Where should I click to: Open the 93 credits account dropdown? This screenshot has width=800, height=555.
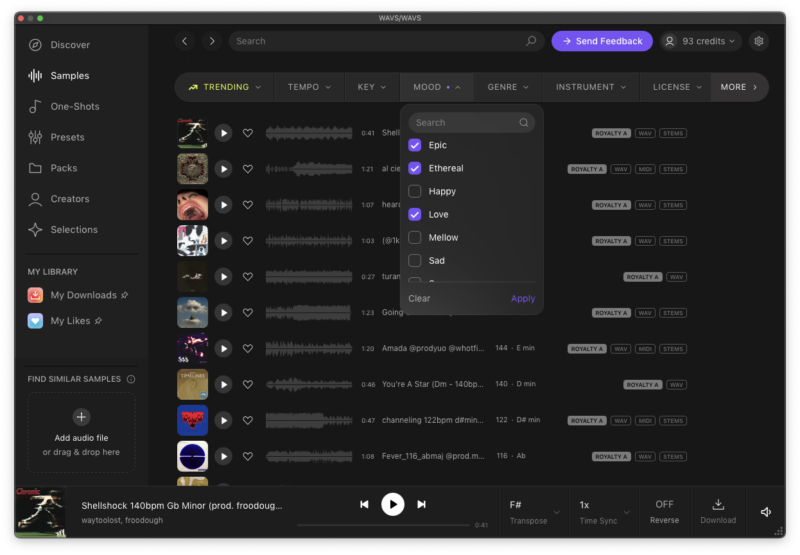(x=700, y=41)
